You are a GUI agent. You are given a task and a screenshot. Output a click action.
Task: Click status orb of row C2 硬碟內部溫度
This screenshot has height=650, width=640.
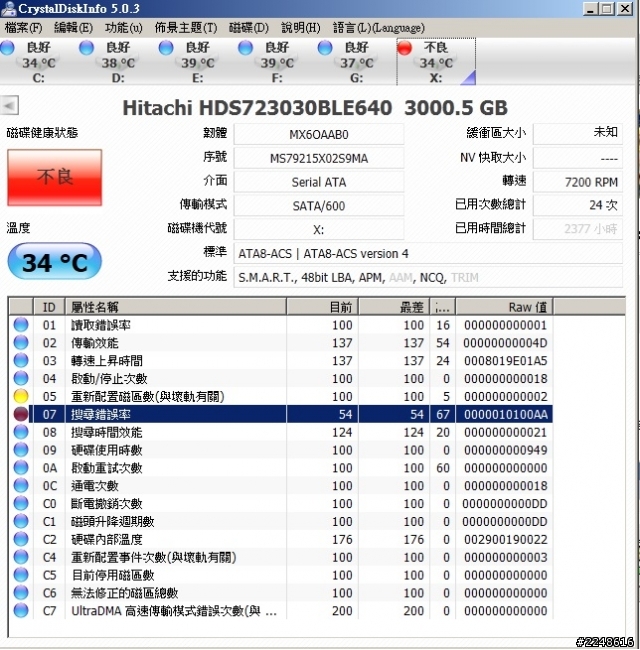[x=21, y=539]
